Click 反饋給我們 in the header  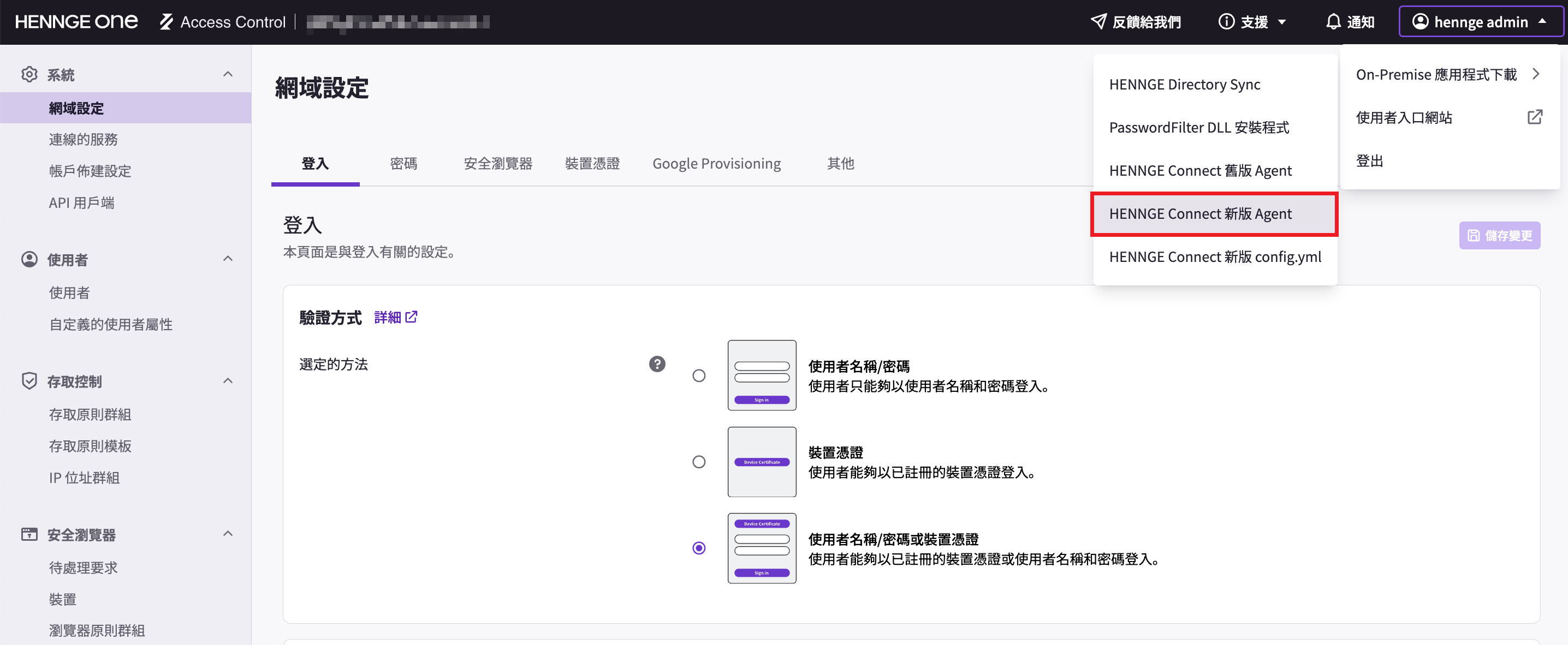(x=1135, y=22)
